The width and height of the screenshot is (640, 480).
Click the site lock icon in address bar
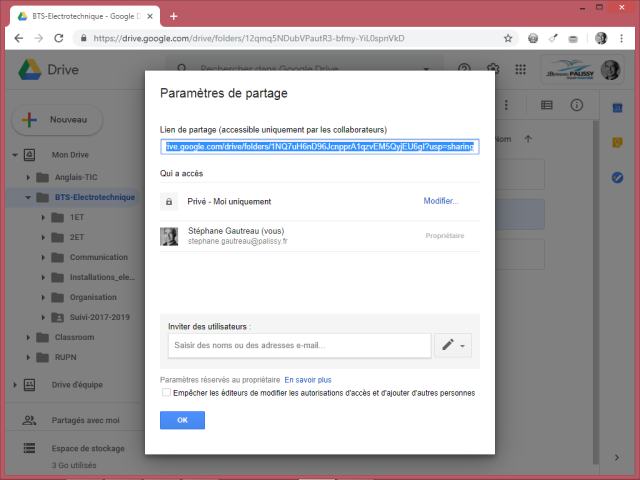tap(84, 38)
